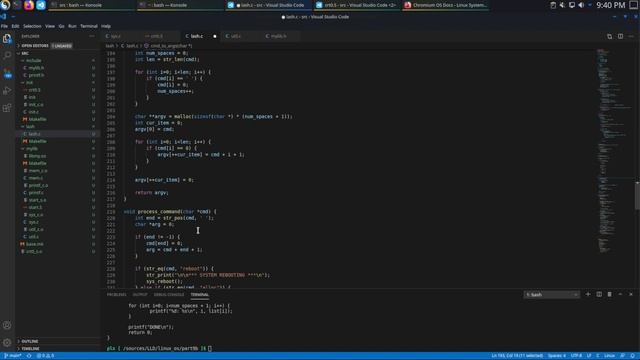Open the editor more actions ellipsis

631,36
